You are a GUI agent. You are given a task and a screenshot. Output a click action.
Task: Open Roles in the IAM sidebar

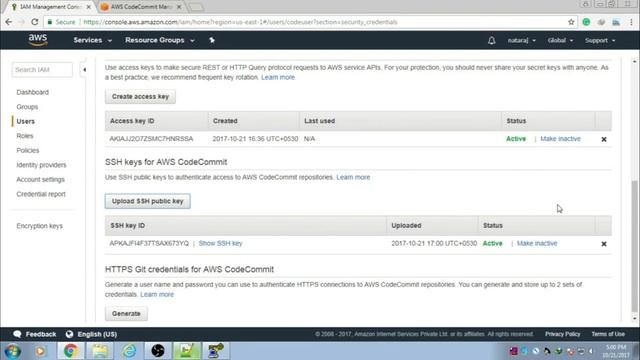pyautogui.click(x=25, y=136)
